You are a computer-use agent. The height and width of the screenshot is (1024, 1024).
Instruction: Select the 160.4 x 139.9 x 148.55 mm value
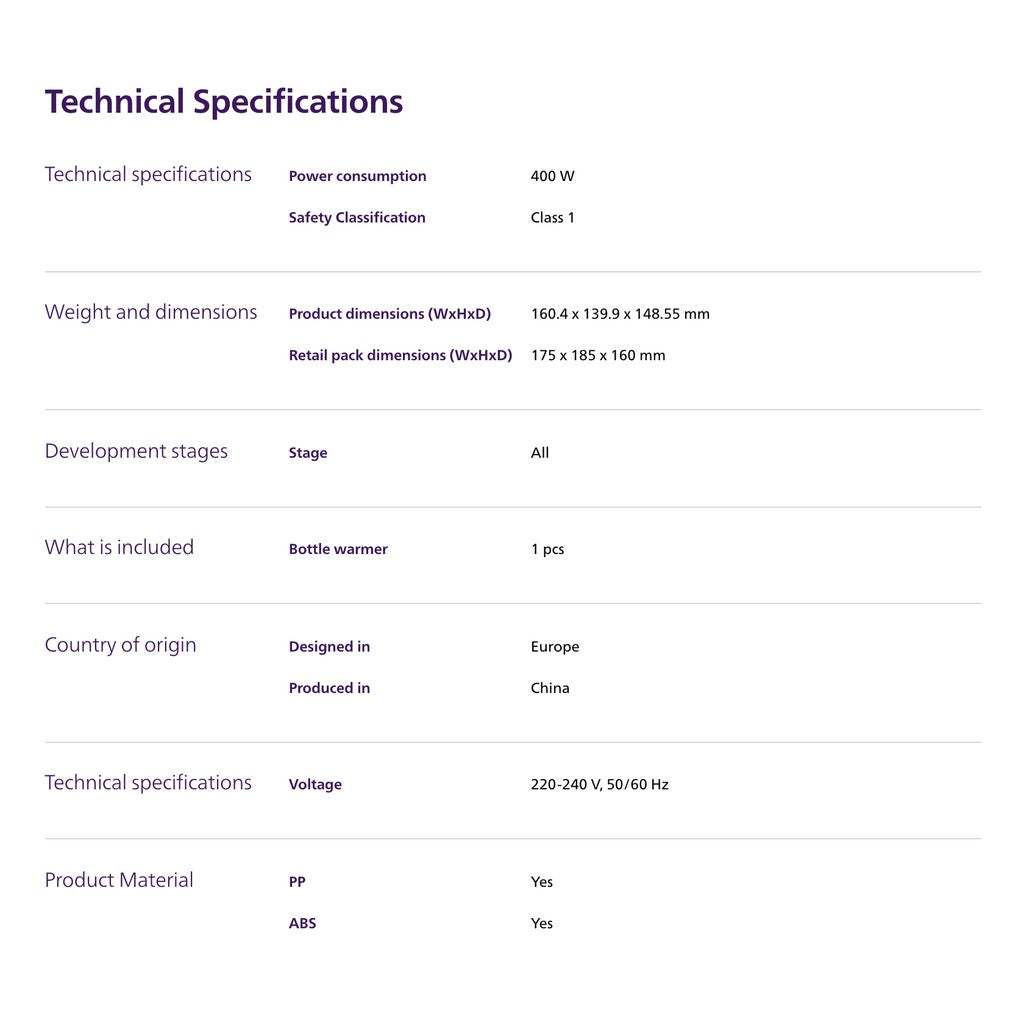coord(620,314)
